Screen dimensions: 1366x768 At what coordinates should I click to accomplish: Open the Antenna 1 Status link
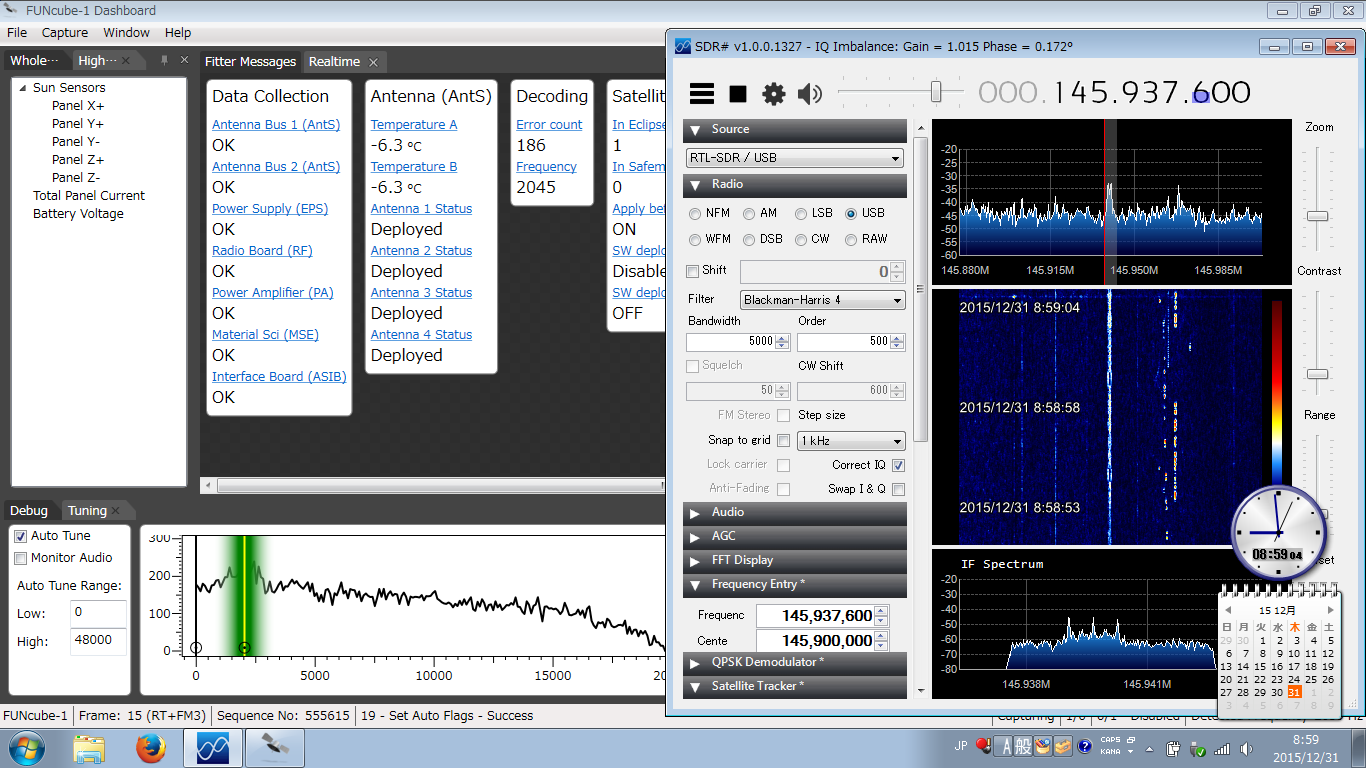(421, 209)
